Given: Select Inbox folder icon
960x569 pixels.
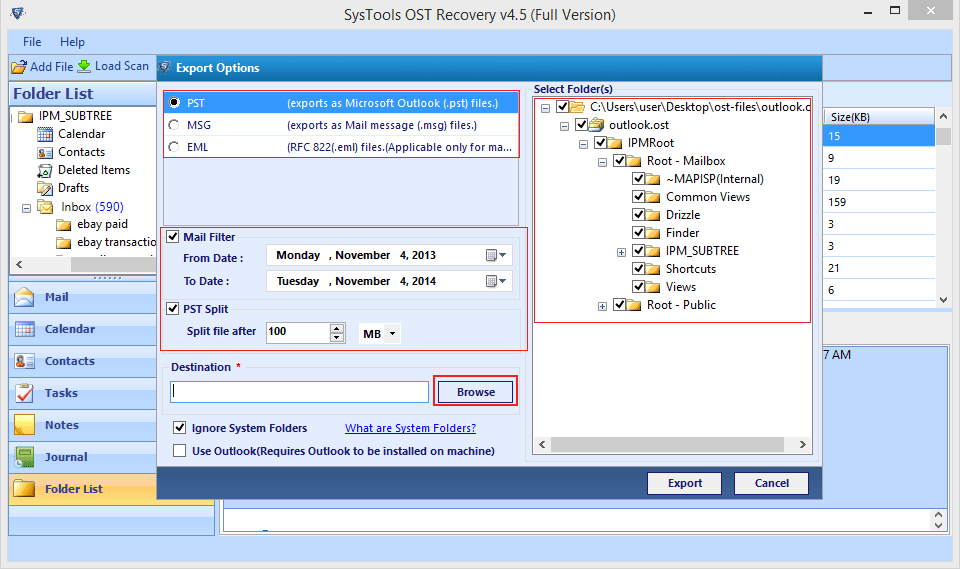Looking at the screenshot, I should [45, 206].
